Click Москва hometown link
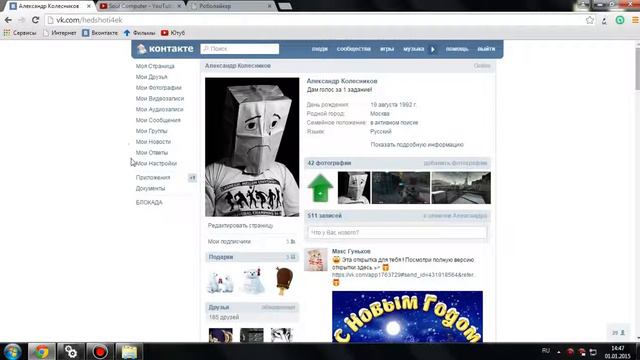 pyautogui.click(x=380, y=113)
